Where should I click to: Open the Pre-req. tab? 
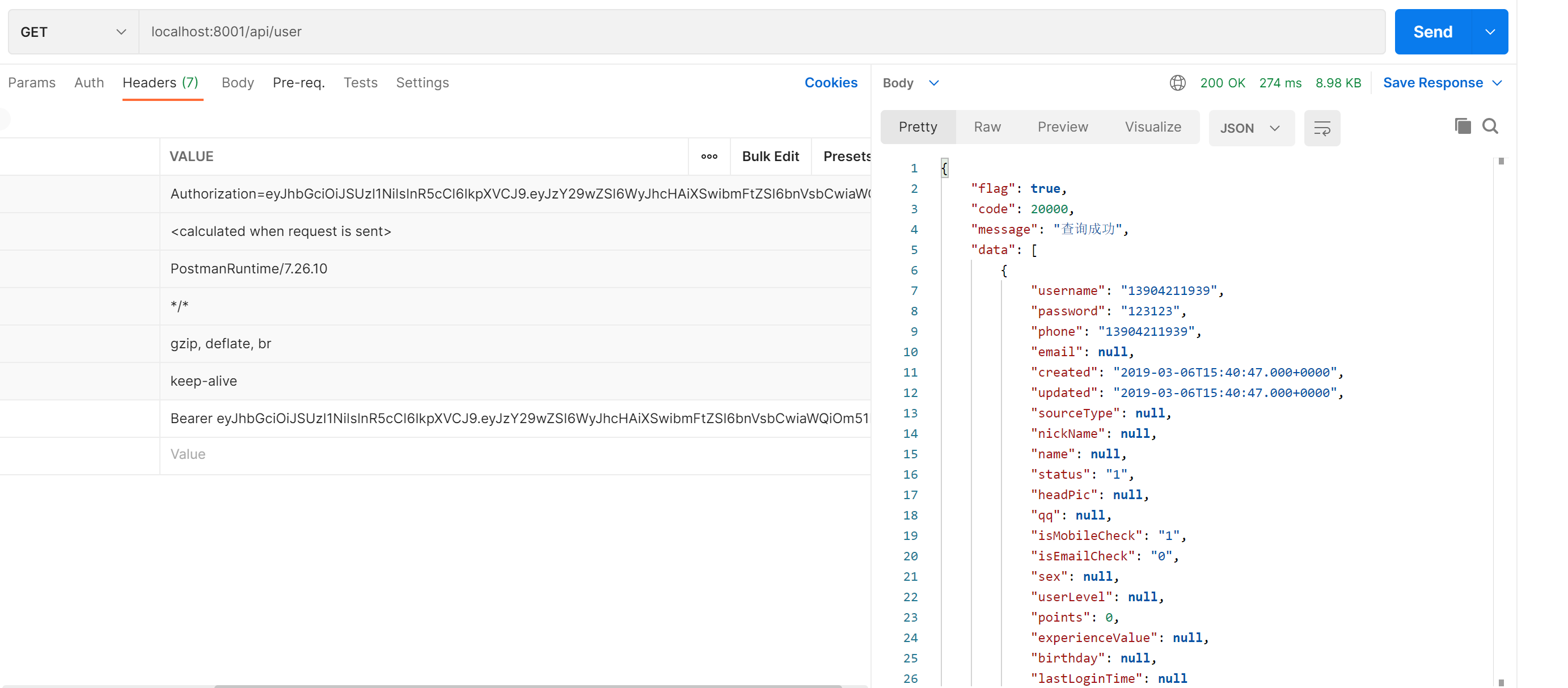[299, 83]
